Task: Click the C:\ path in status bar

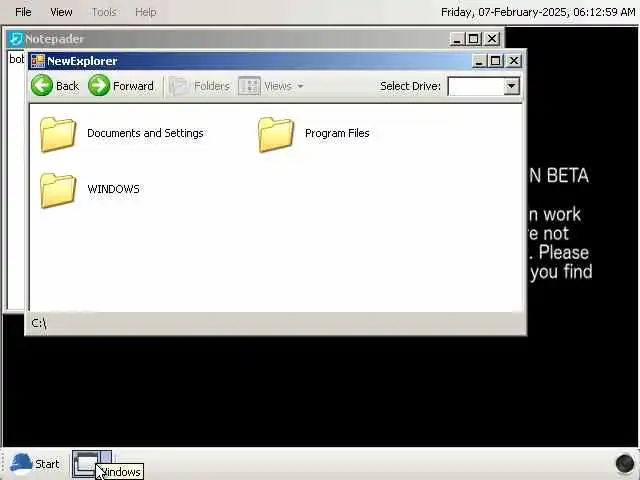Action: pyautogui.click(x=39, y=323)
